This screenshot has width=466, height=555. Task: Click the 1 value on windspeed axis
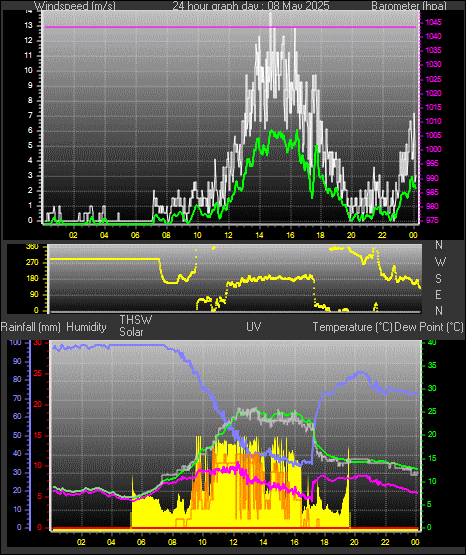point(30,205)
